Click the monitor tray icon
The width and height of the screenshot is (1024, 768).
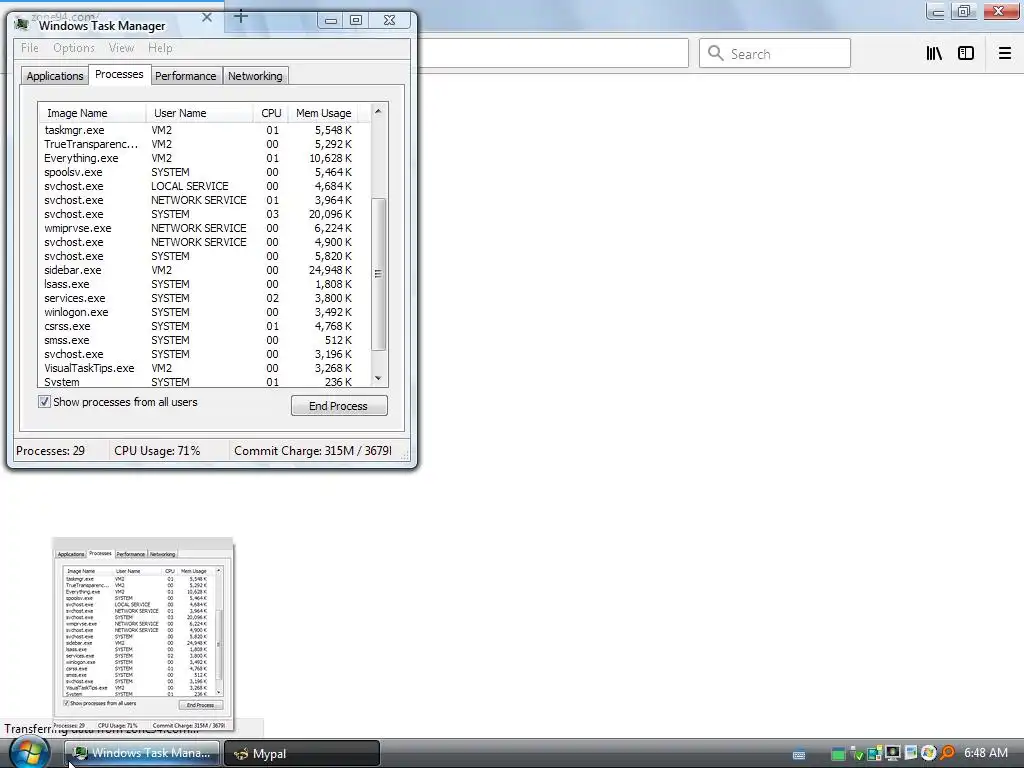point(893,753)
